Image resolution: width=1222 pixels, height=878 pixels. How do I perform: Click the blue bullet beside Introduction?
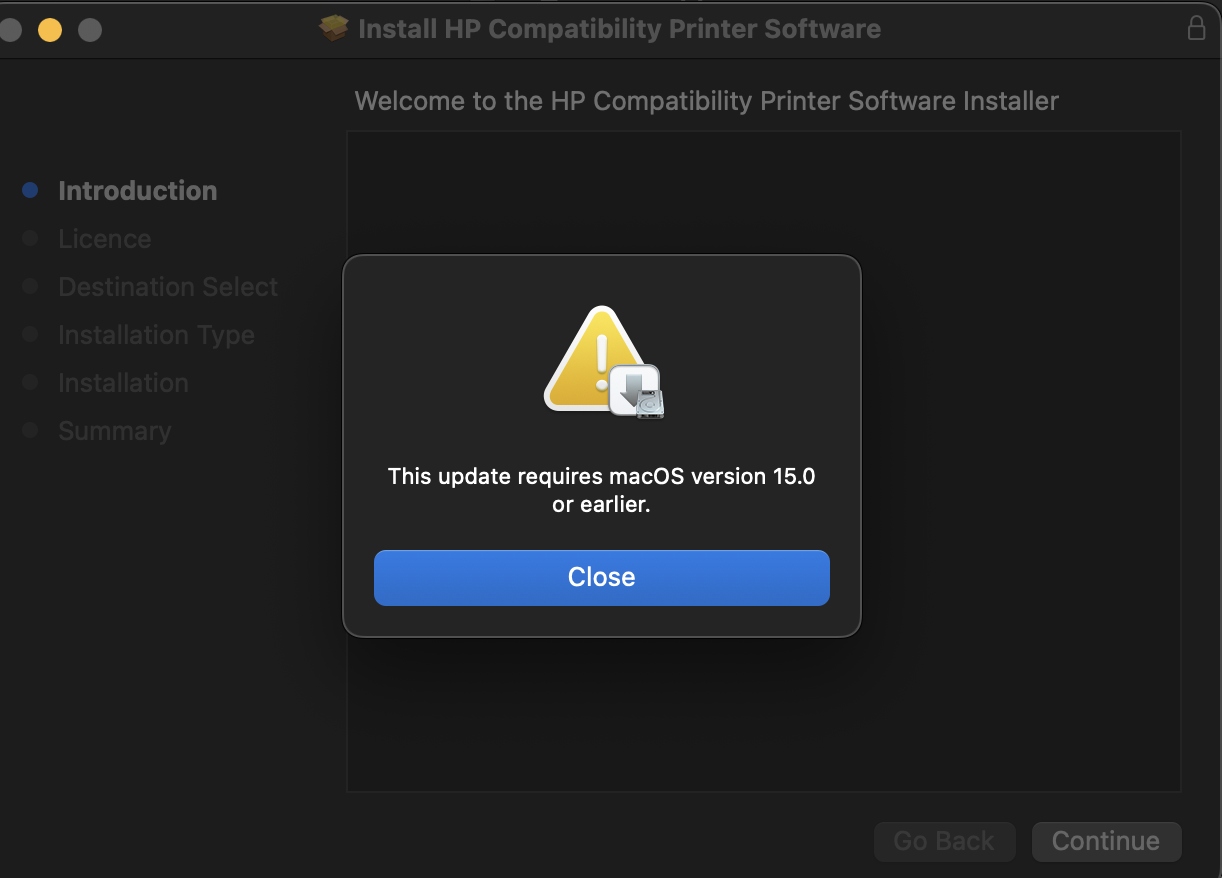click(x=30, y=190)
